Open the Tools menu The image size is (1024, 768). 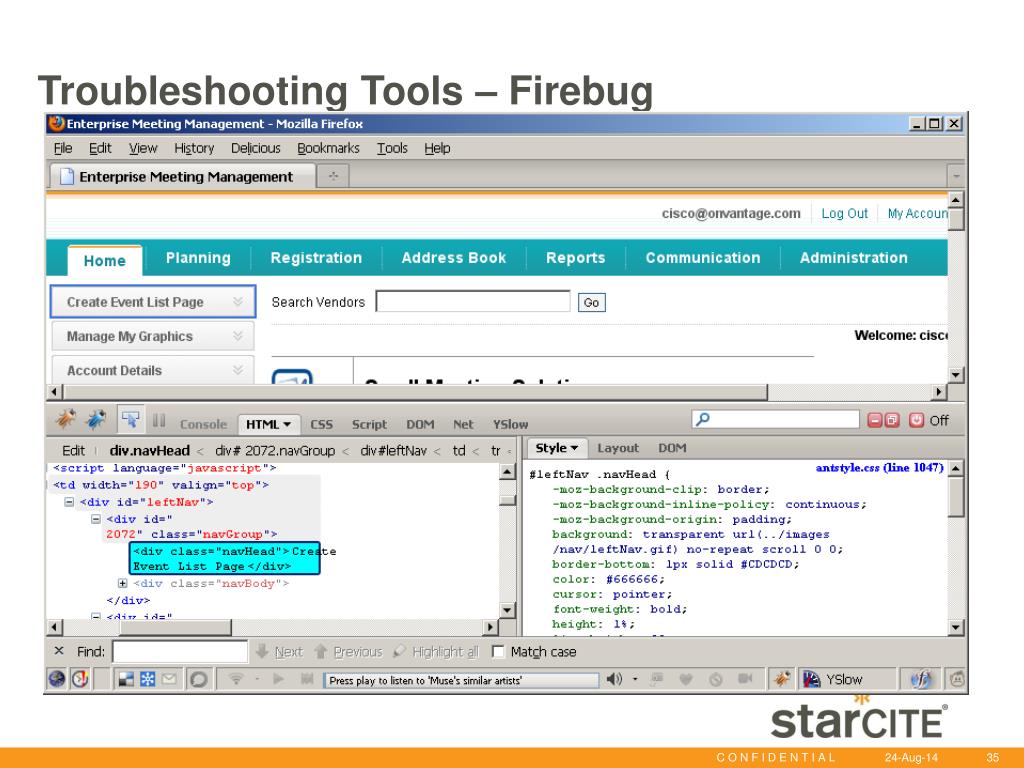392,148
